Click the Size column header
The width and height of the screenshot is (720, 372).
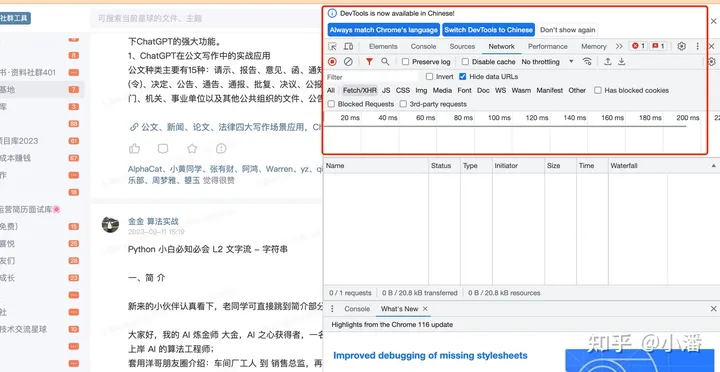click(x=560, y=166)
